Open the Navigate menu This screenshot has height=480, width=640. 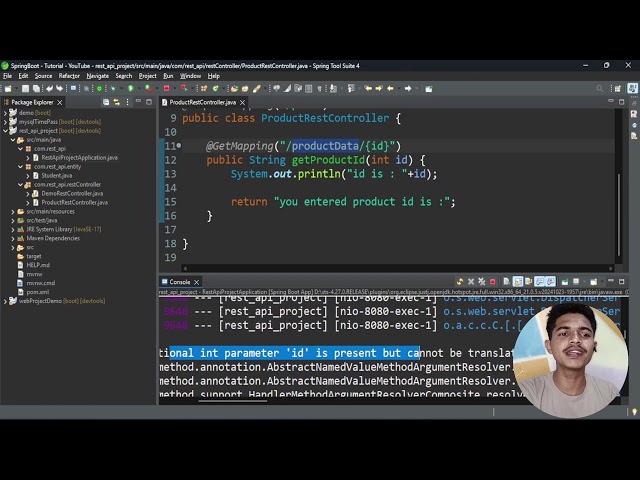click(98, 76)
